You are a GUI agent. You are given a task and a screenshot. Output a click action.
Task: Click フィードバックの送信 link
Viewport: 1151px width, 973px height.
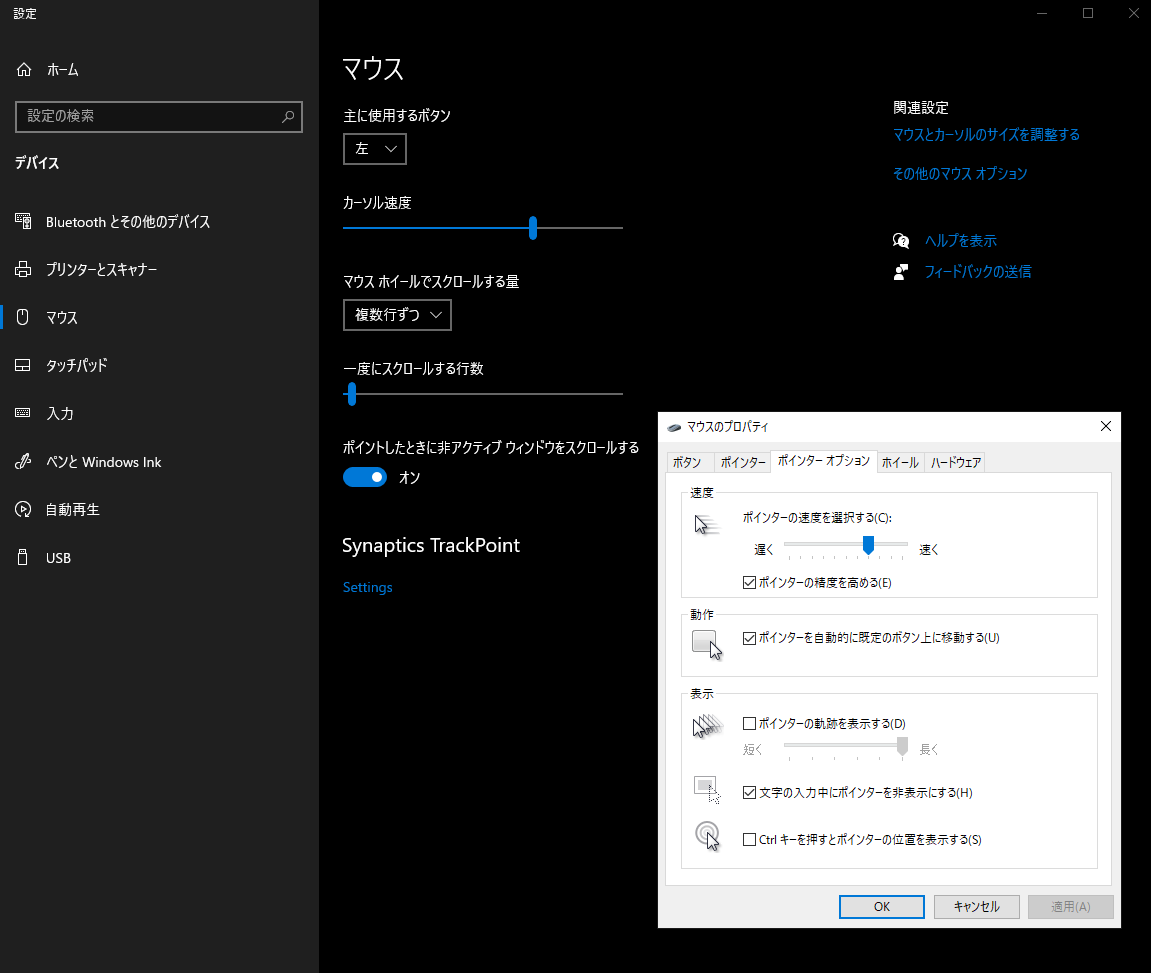click(x=978, y=272)
